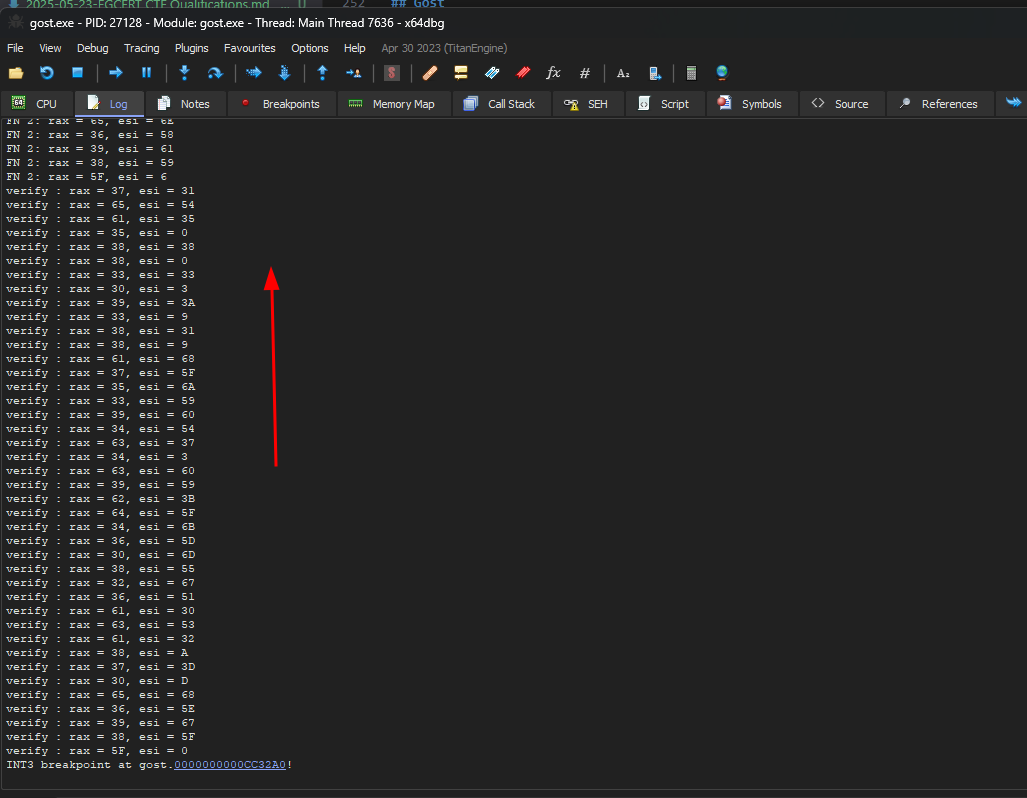Viewport: 1027px width, 798px height.
Task: Restart the debugged program via toolbar
Action: tap(46, 73)
